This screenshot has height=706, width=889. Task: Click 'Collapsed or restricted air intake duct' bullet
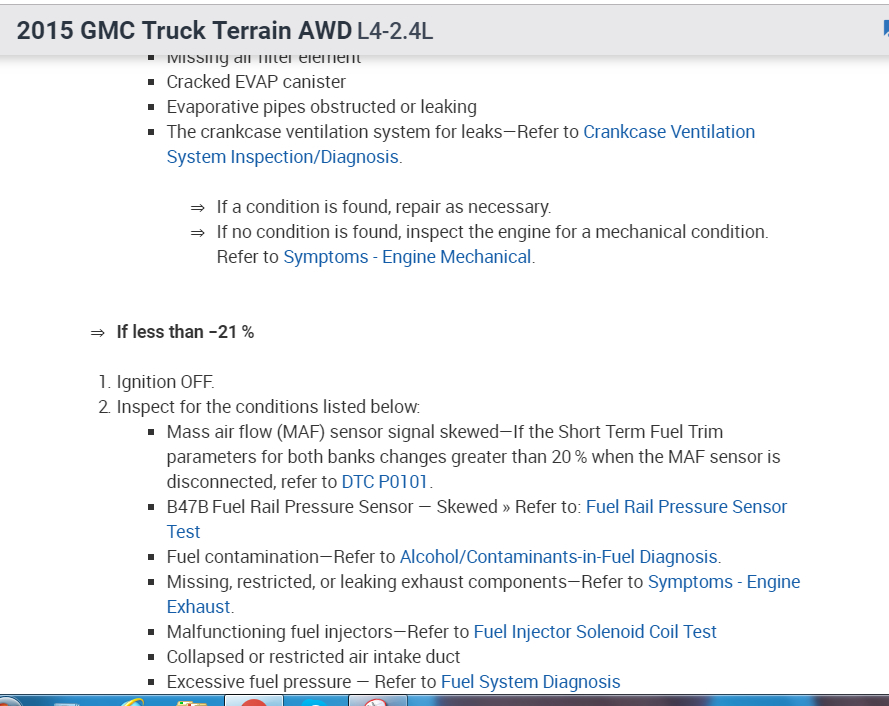[313, 657]
